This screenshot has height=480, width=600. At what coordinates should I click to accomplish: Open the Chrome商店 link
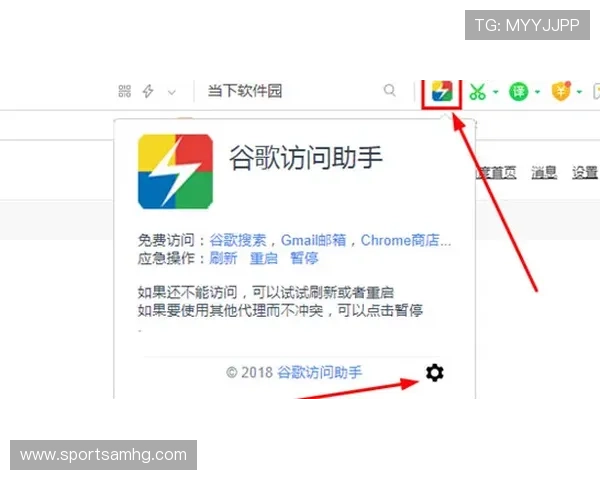click(x=406, y=240)
